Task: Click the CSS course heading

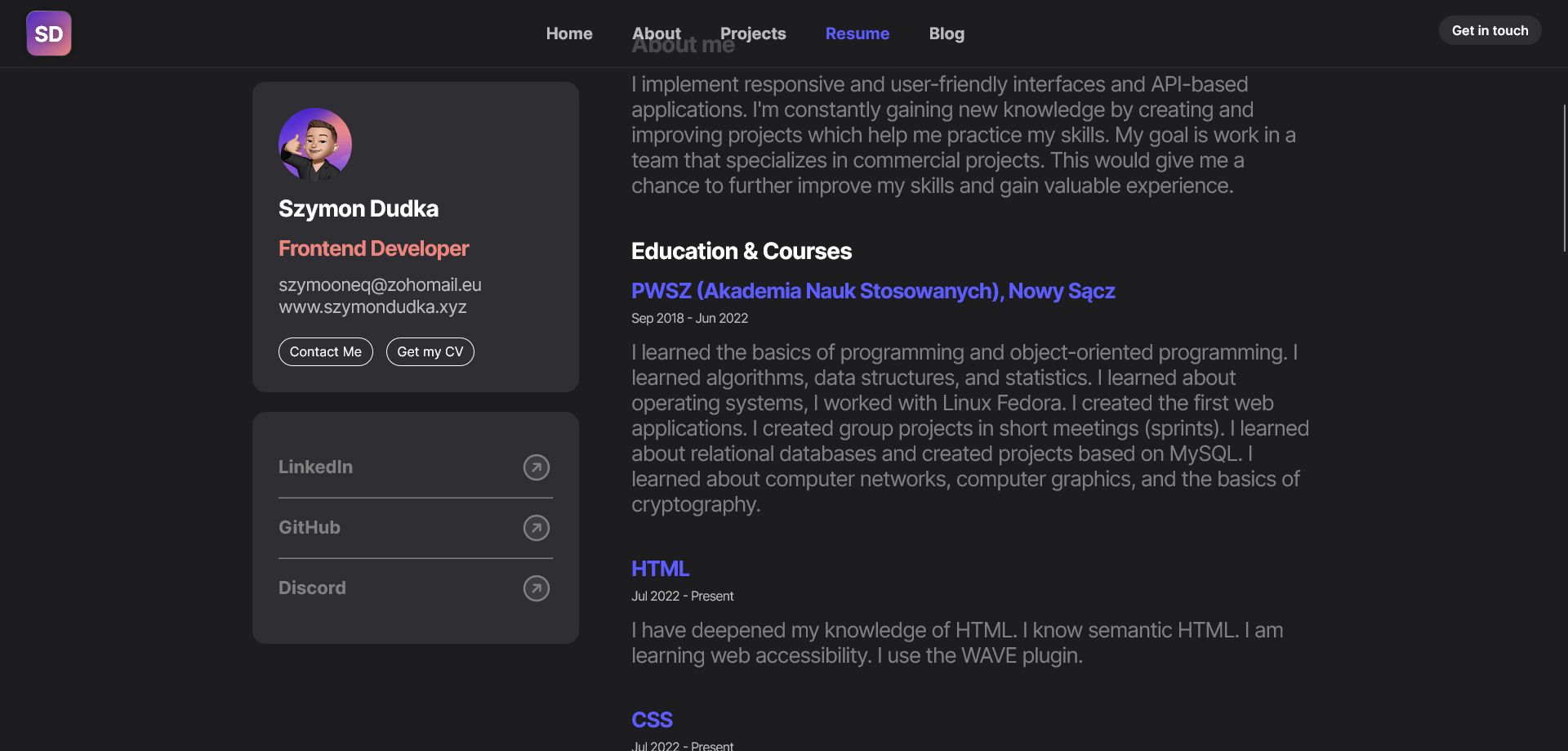Action: (651, 719)
